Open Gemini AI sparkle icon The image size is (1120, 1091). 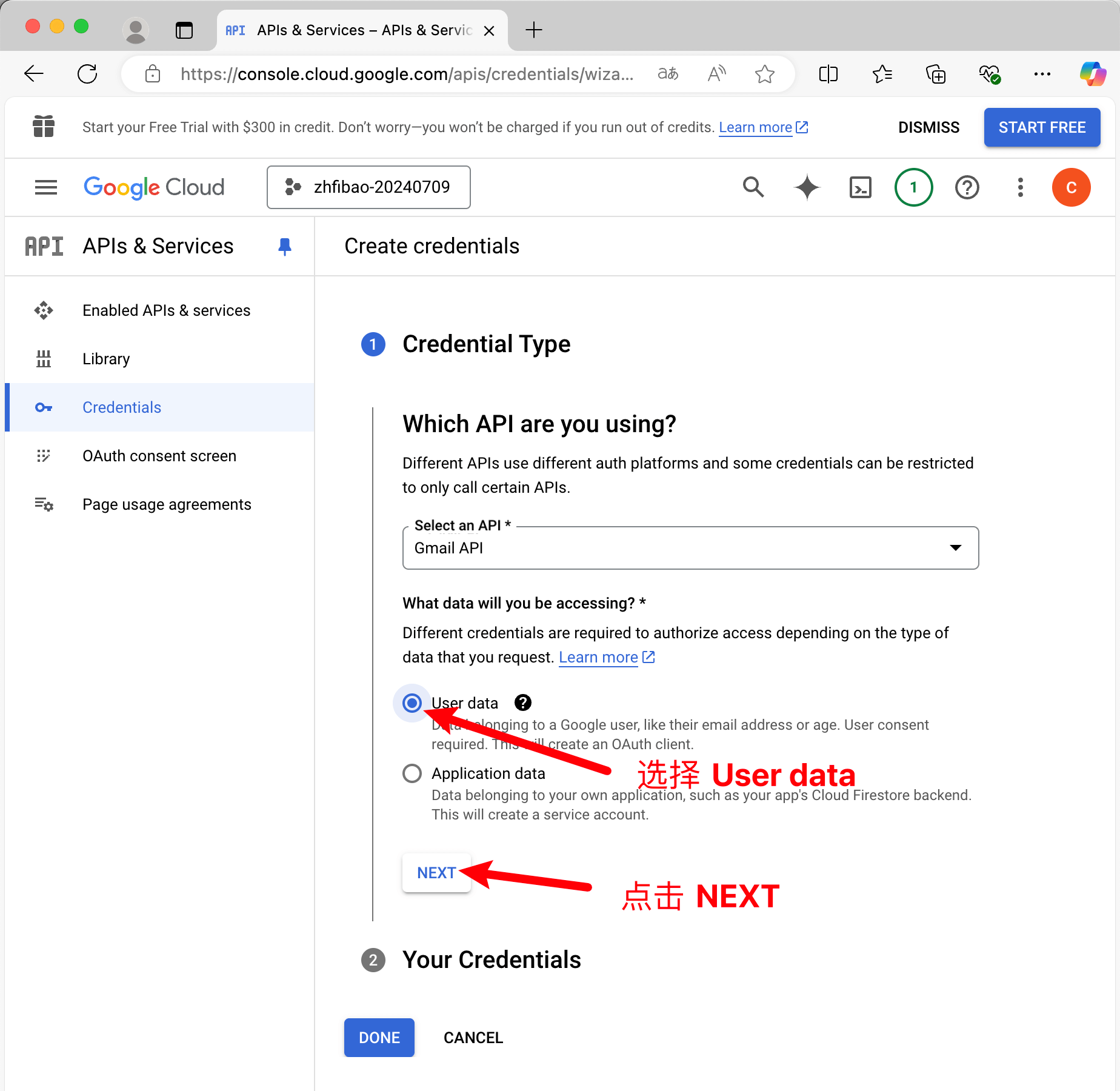(807, 187)
